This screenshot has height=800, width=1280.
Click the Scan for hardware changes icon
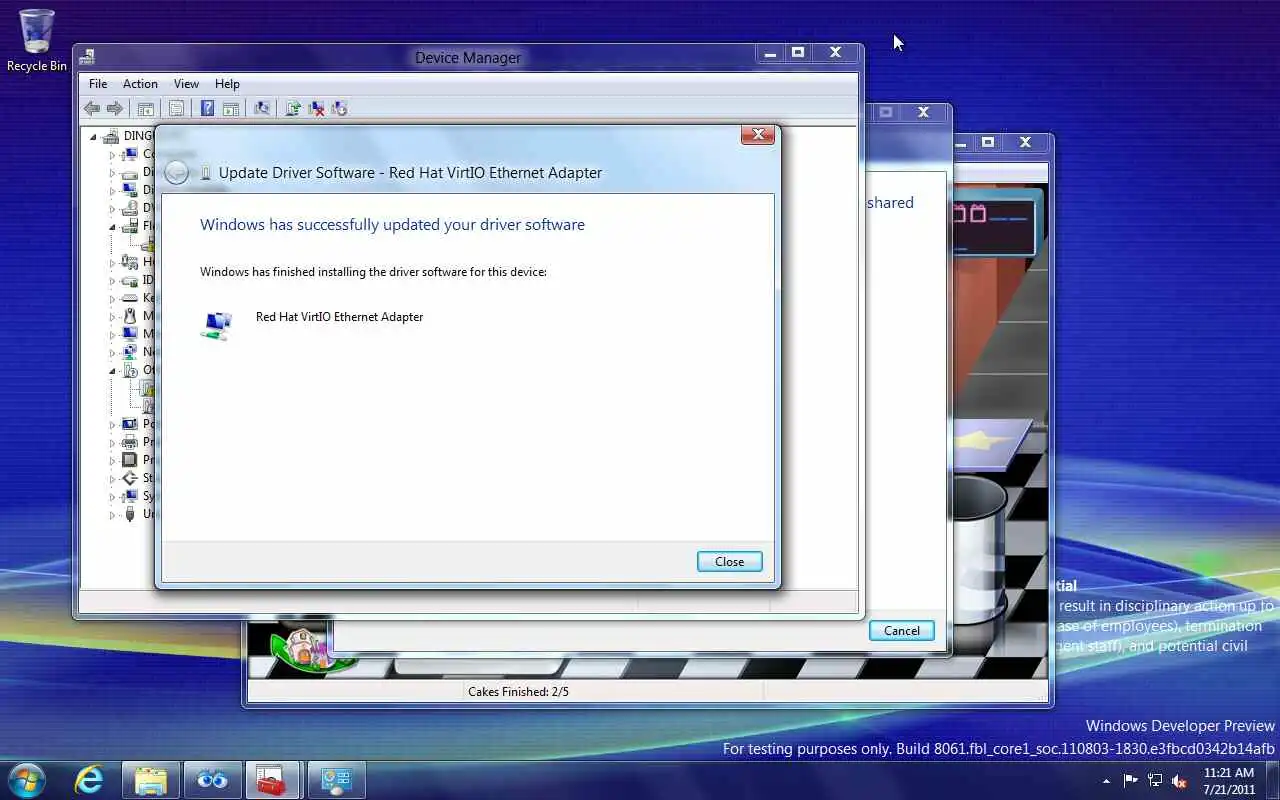click(262, 108)
